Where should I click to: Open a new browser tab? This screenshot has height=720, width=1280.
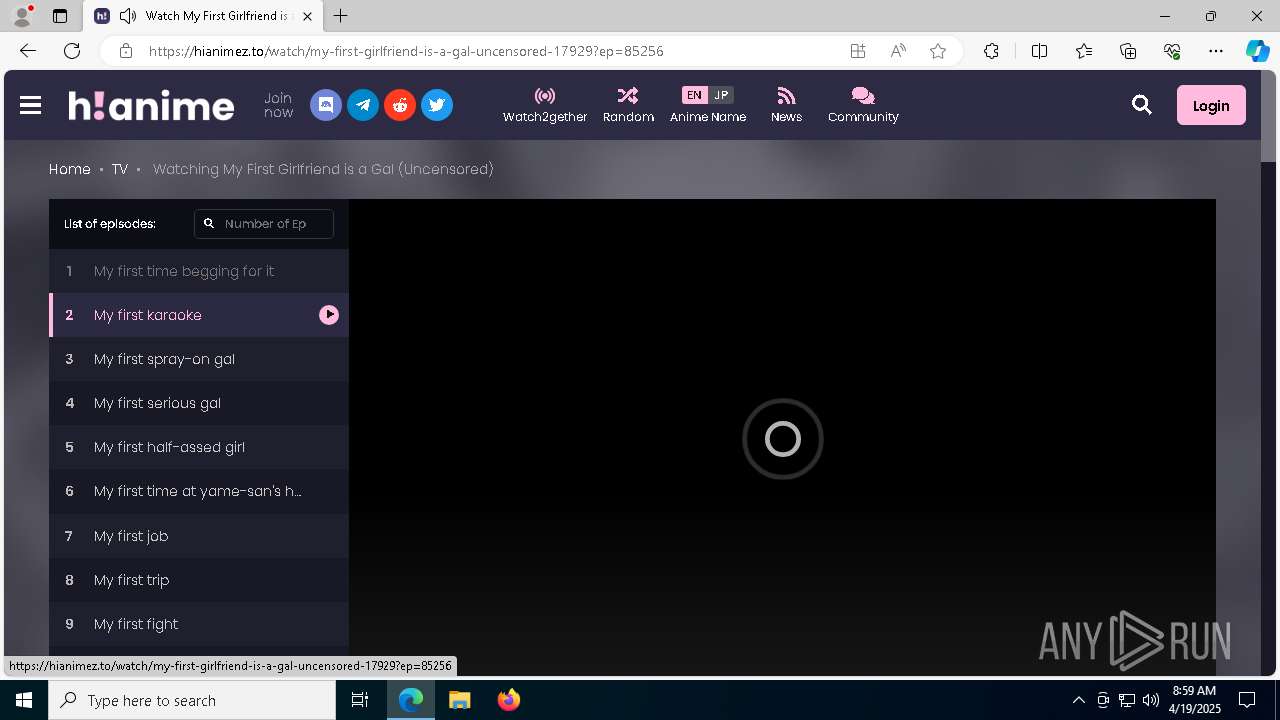(x=340, y=16)
